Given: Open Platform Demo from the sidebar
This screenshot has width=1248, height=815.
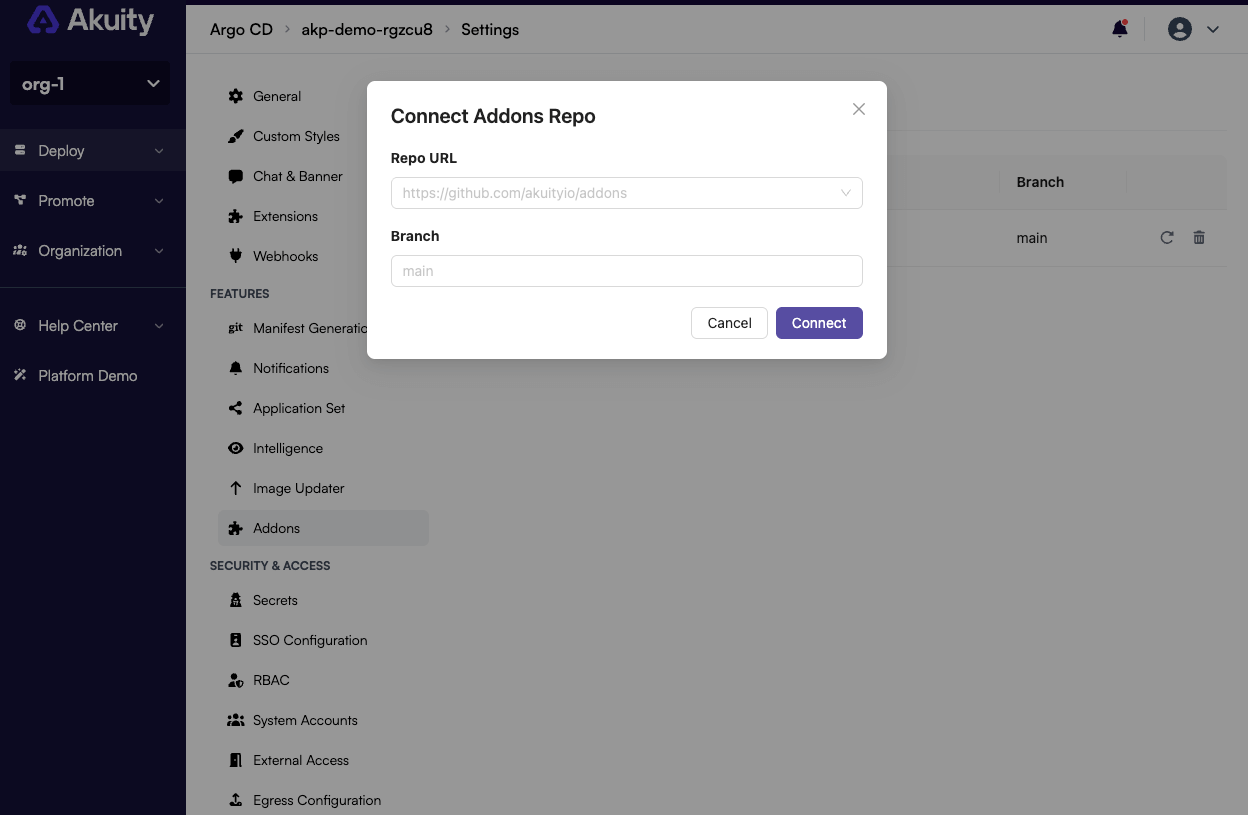Looking at the screenshot, I should [x=87, y=375].
